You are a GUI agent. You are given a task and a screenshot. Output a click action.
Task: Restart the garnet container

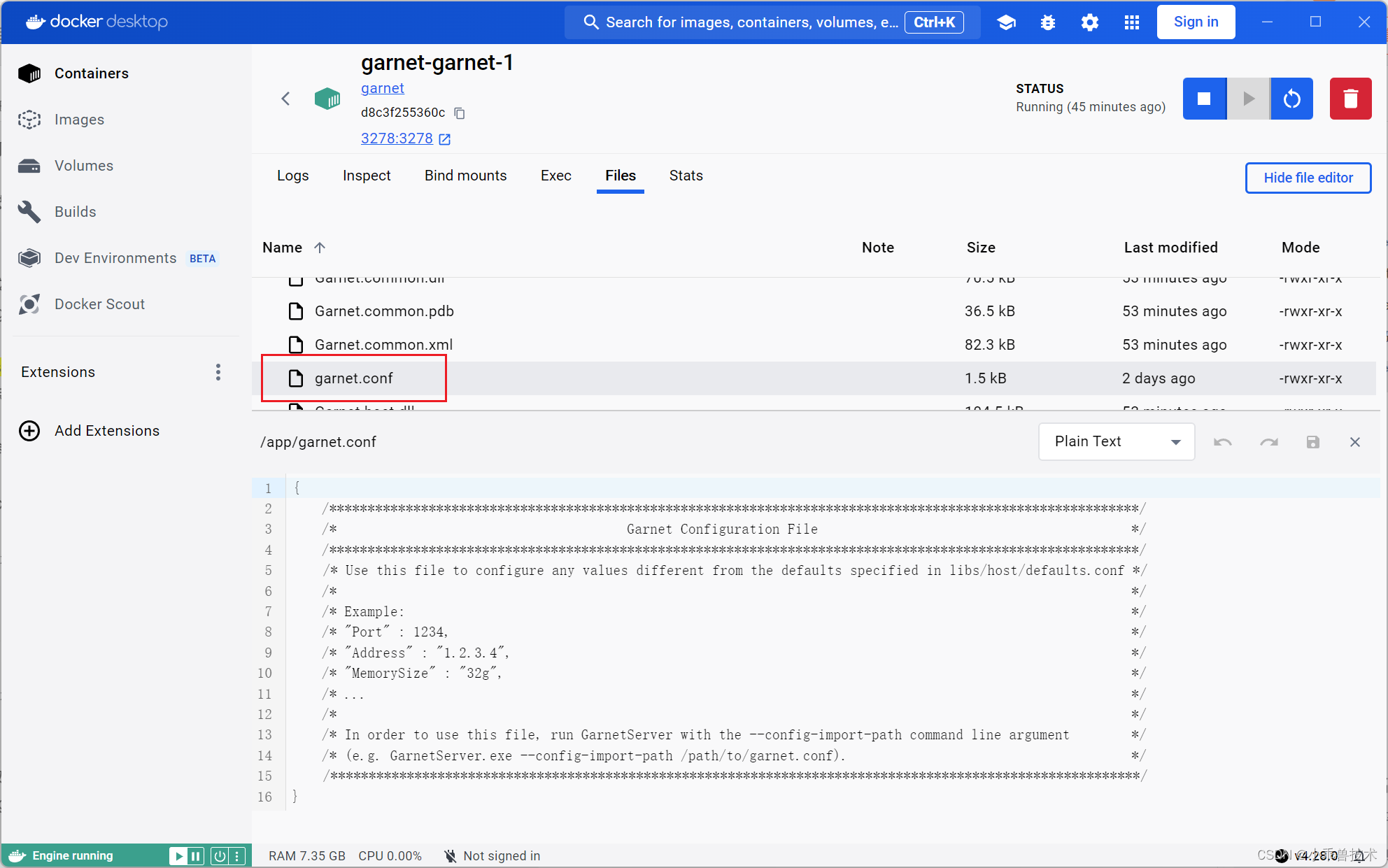[1291, 99]
